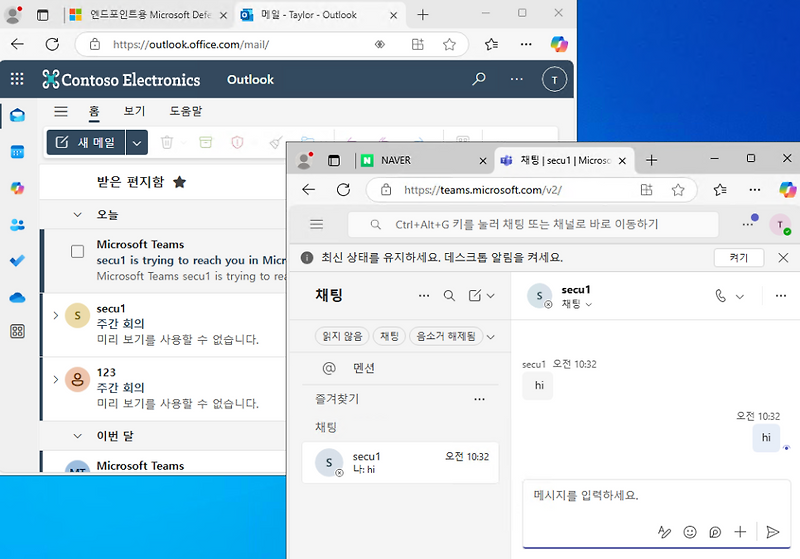
Task: Open Copilot in the Outlook left sidebar
Action: (17, 188)
